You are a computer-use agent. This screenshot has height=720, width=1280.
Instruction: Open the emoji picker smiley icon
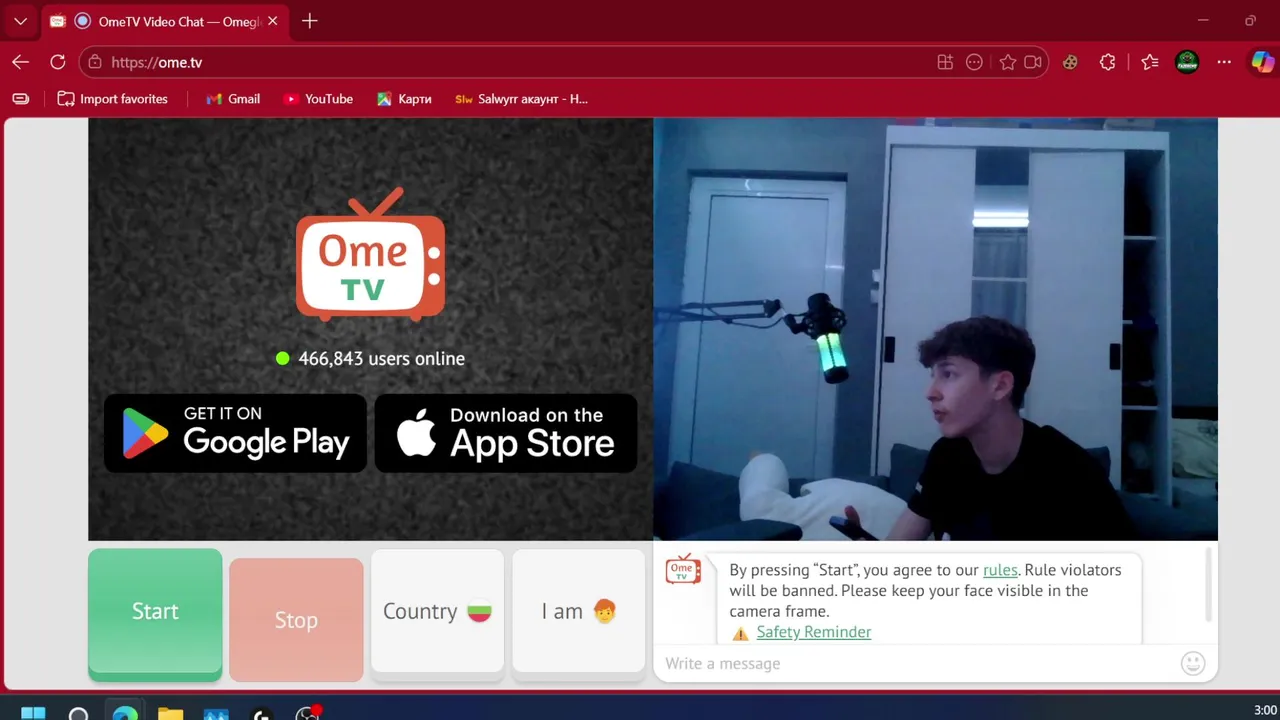[x=1193, y=663]
